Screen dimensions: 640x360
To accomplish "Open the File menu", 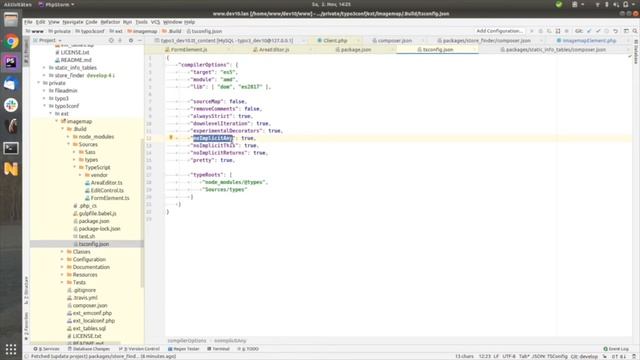I will click(28, 22).
